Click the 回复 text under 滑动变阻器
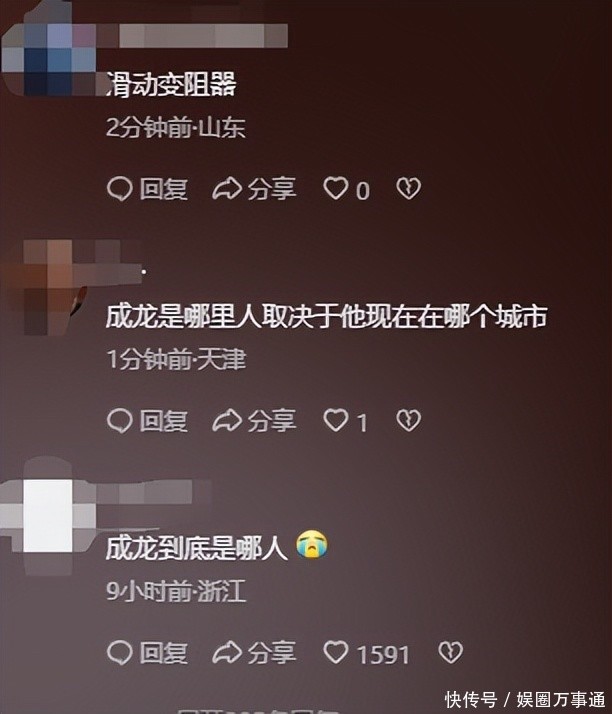The height and width of the screenshot is (714, 612). (x=163, y=189)
